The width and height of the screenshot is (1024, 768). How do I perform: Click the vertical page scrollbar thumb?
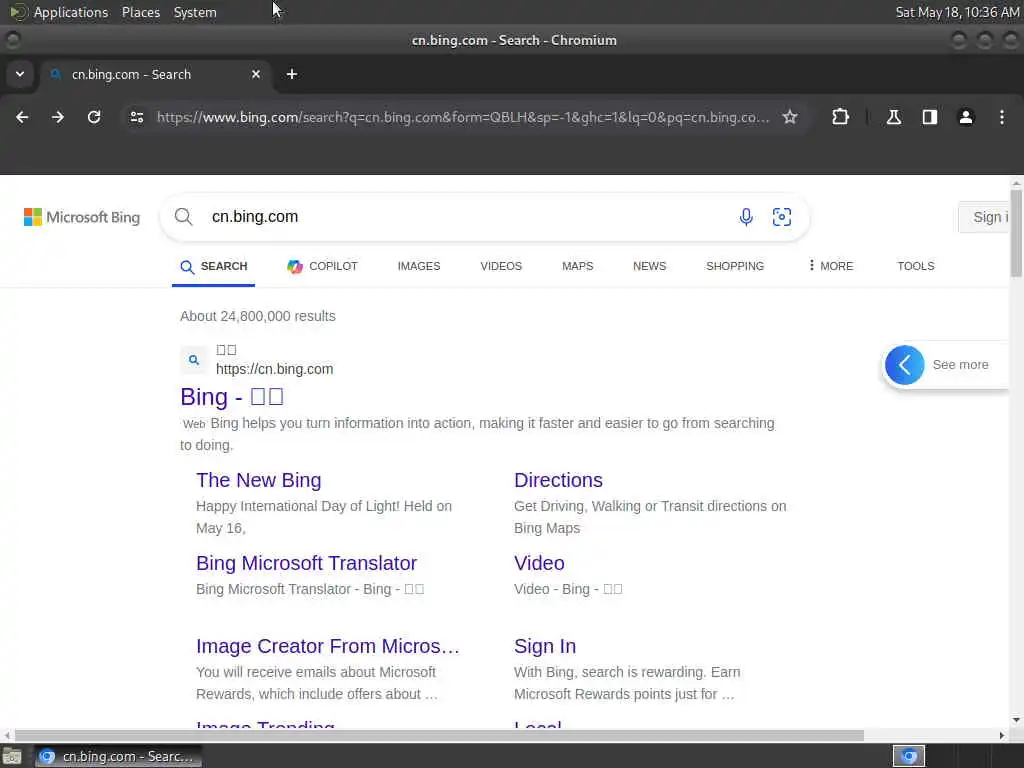(1016, 233)
